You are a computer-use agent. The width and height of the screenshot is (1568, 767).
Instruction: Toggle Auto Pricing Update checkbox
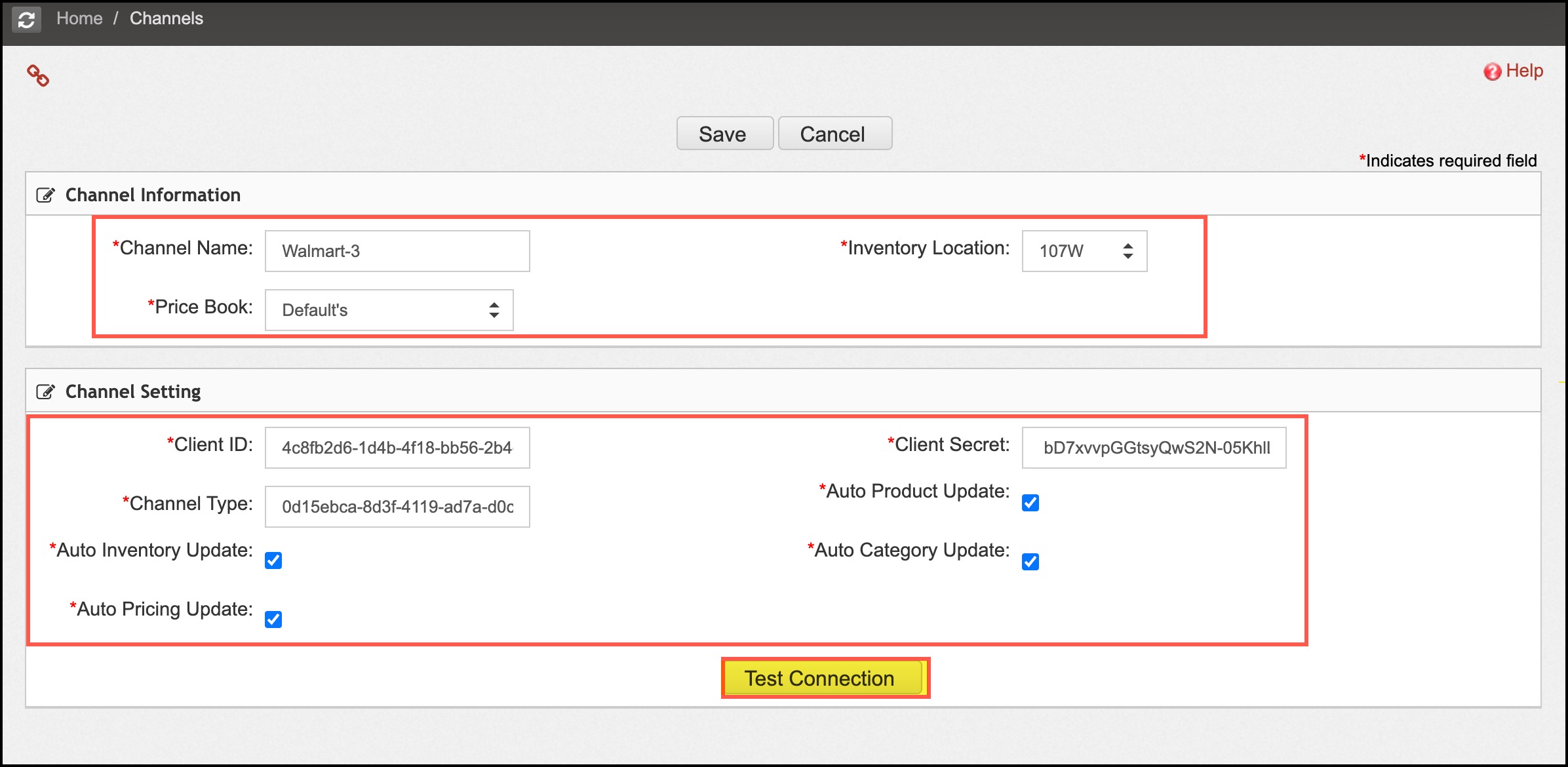pos(273,619)
